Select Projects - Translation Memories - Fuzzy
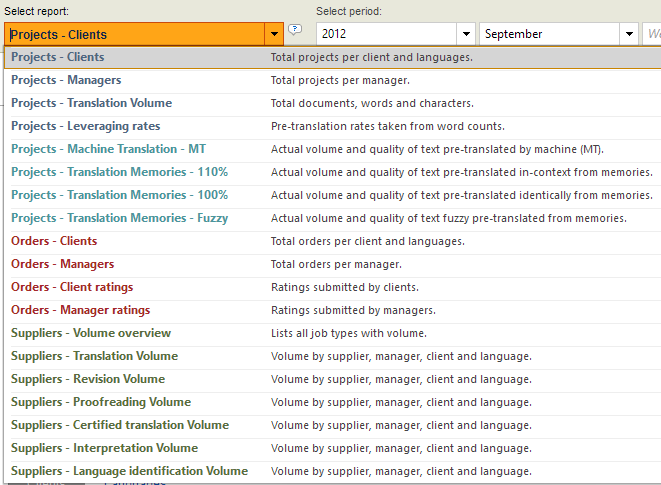 (x=119, y=218)
